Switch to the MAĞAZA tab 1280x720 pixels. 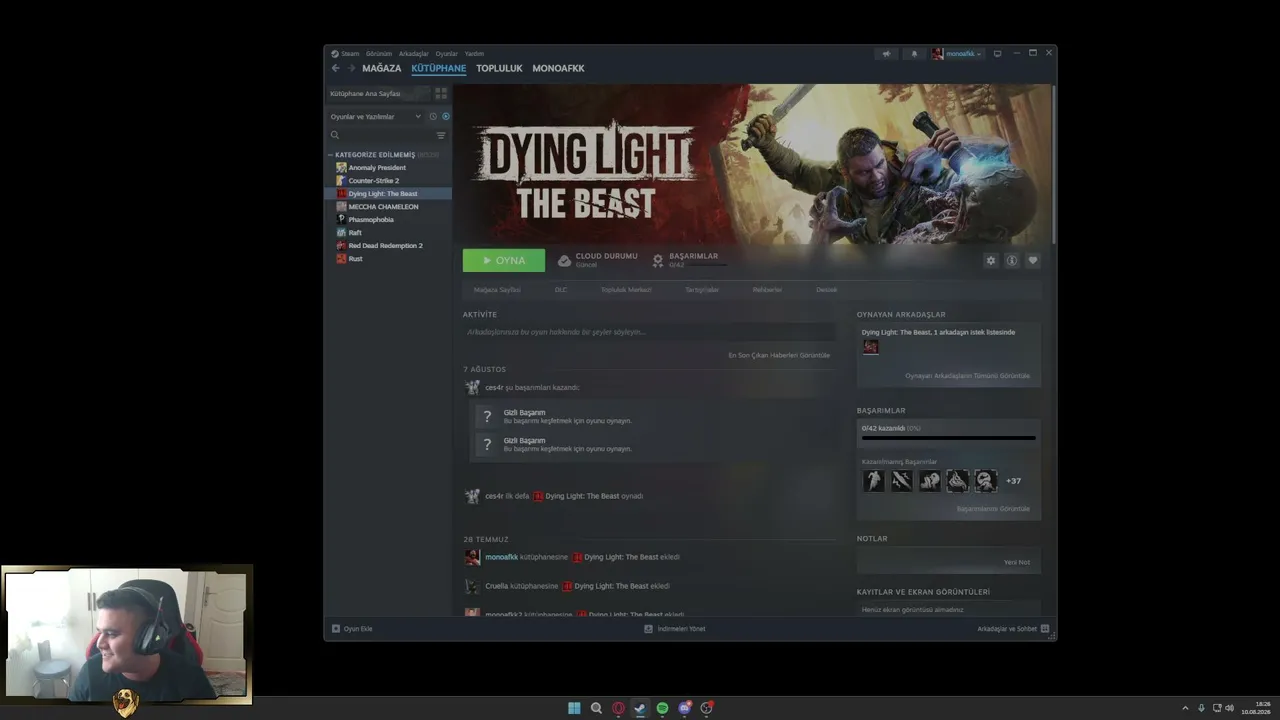(381, 68)
